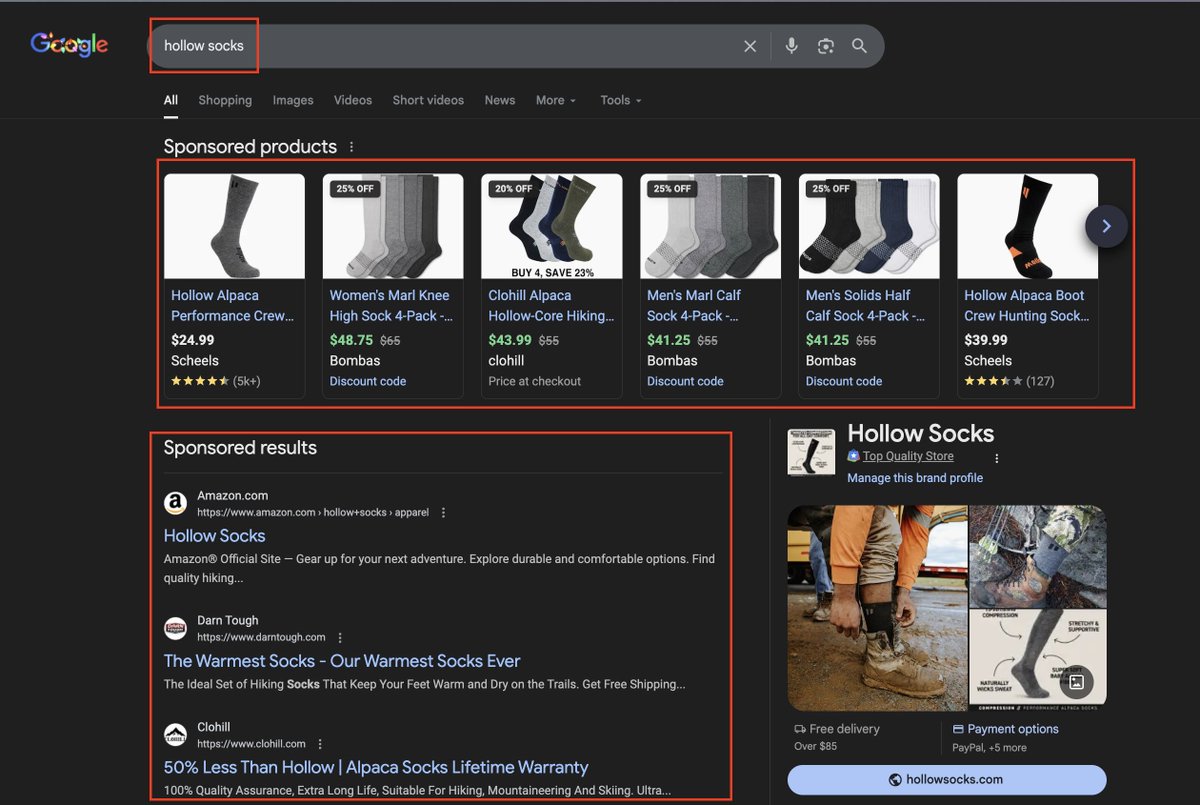Click the Hollow Socks panel heading
This screenshot has height=805, width=1200.
[921, 433]
